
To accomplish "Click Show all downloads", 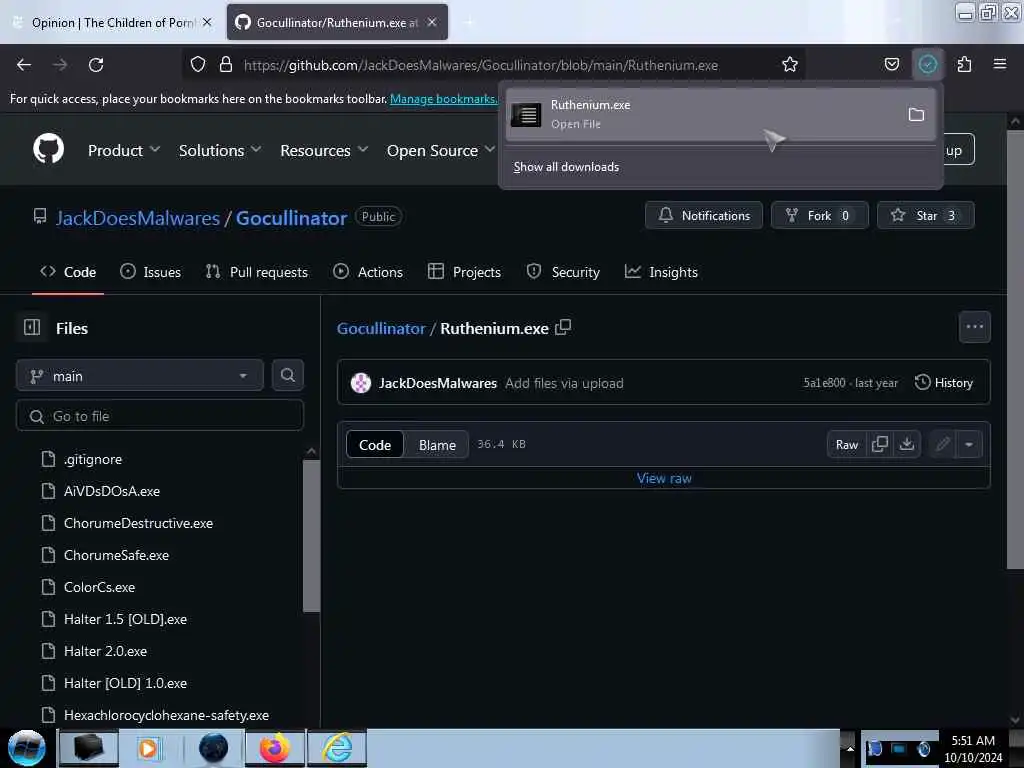I will click(566, 167).
